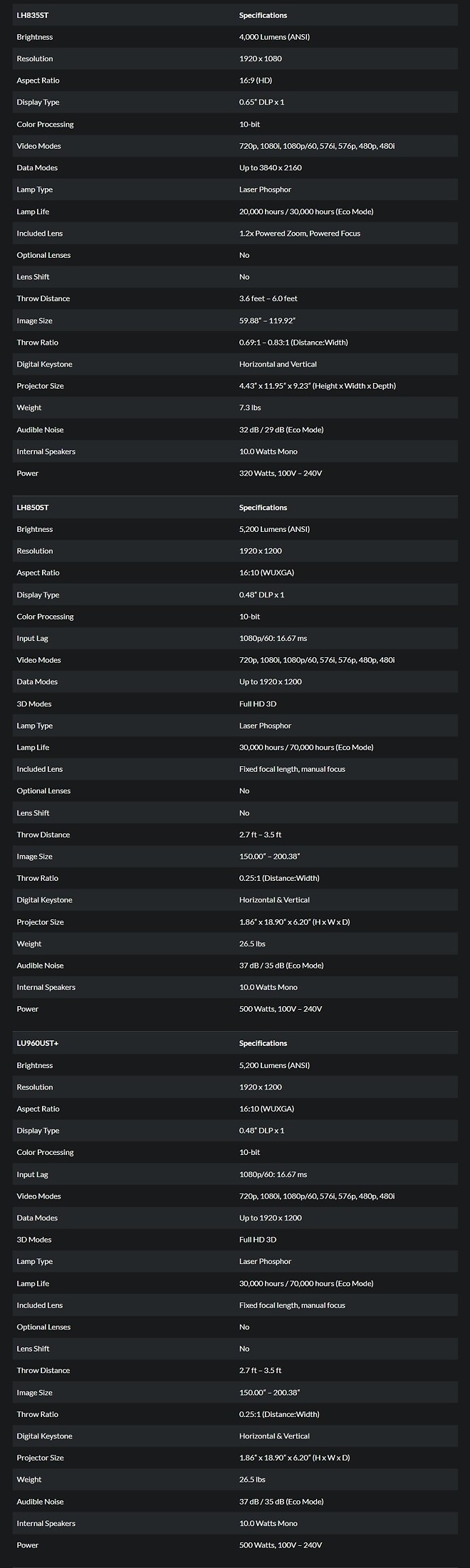Click the LH850ST table header
This screenshot has width=470, height=1568.
coord(33,508)
